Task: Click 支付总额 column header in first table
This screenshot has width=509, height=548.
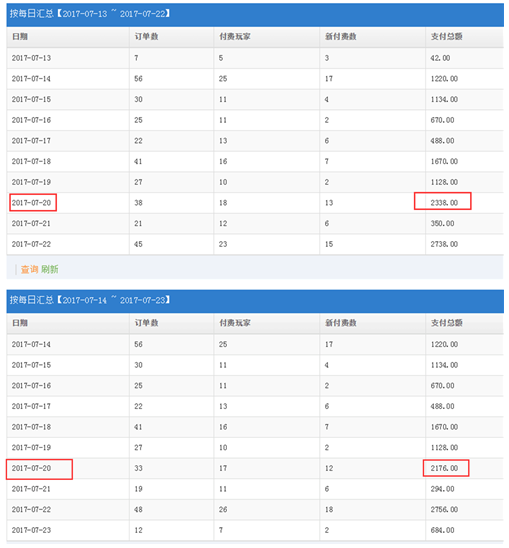Action: [446, 36]
